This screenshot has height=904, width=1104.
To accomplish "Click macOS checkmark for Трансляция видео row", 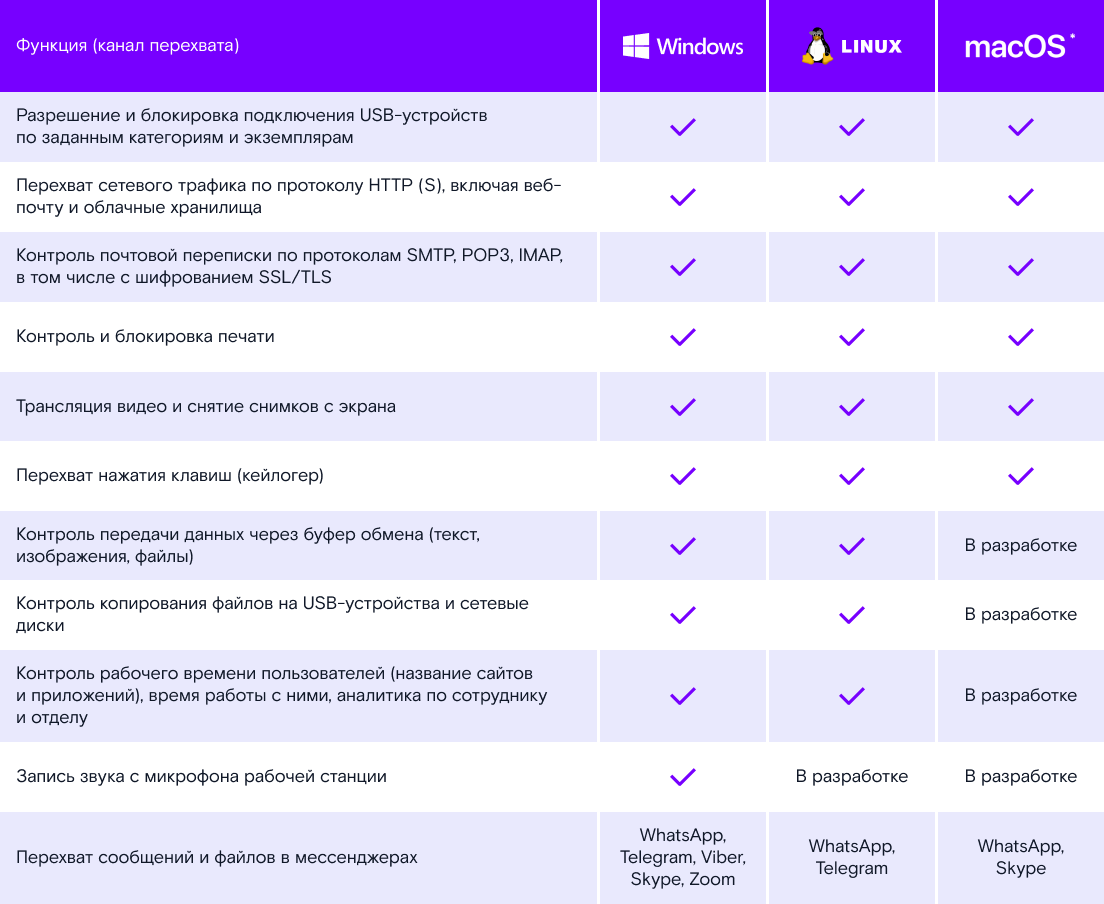I will pyautogui.click(x=1020, y=406).
